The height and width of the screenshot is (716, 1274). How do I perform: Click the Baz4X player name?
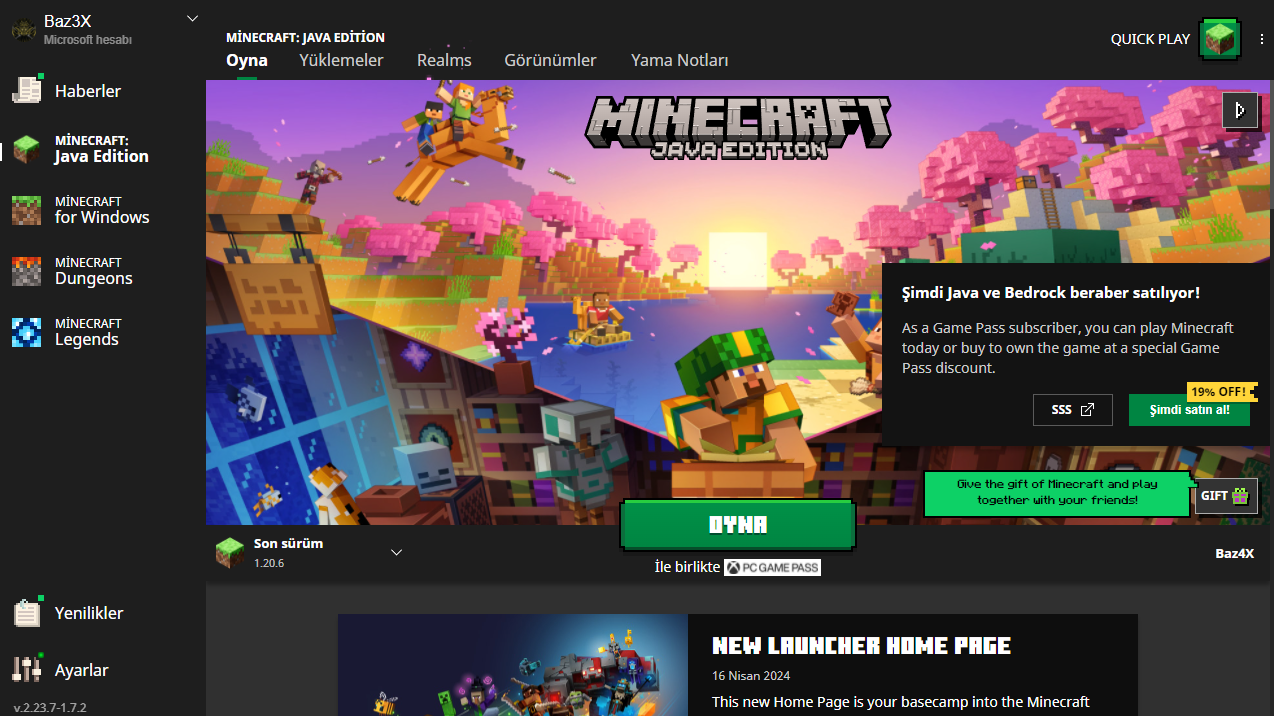point(1234,553)
